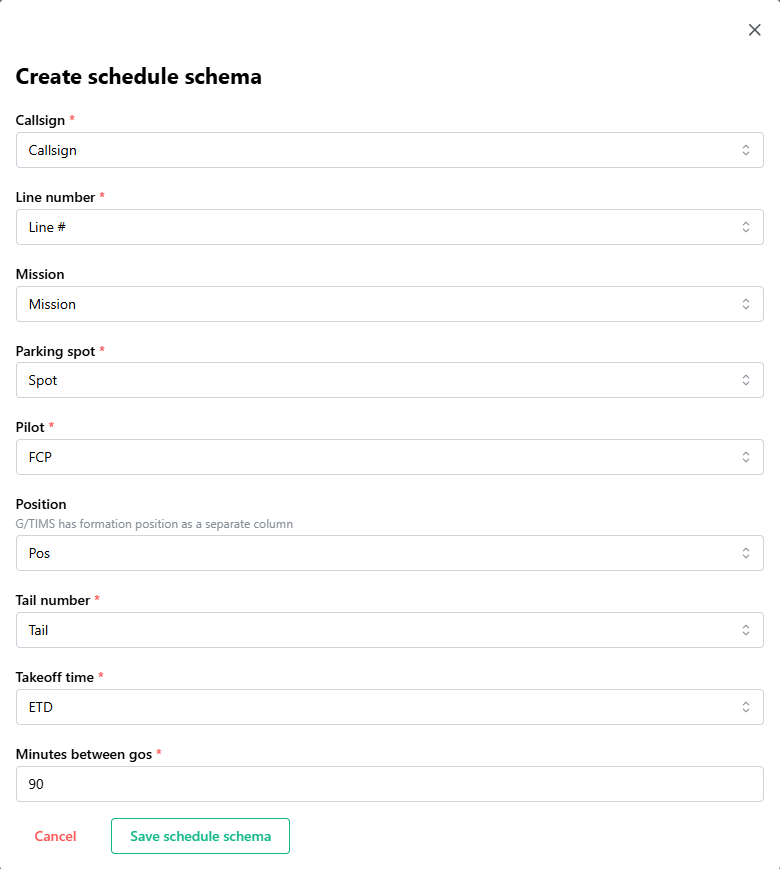The width and height of the screenshot is (780, 869).
Task: Open the ETD takeoff time dropdown
Action: 380,707
